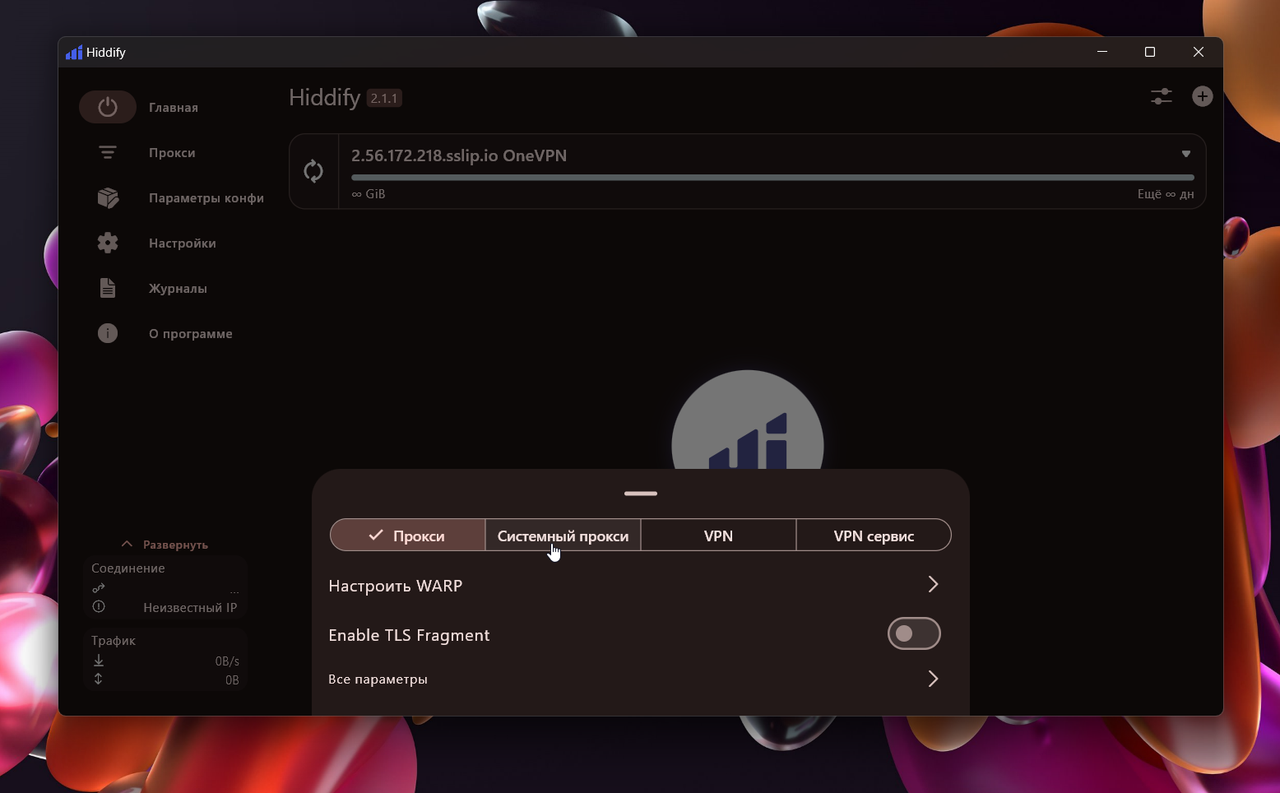Screen dimensions: 1280x793
Task: Click the Трафик panel heading
Action: click(113, 640)
